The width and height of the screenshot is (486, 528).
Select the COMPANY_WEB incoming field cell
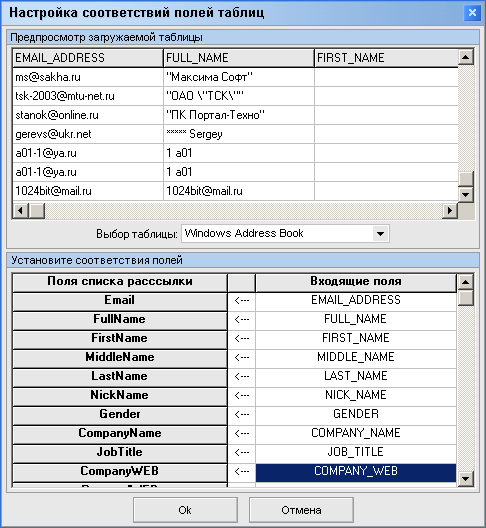click(356, 471)
